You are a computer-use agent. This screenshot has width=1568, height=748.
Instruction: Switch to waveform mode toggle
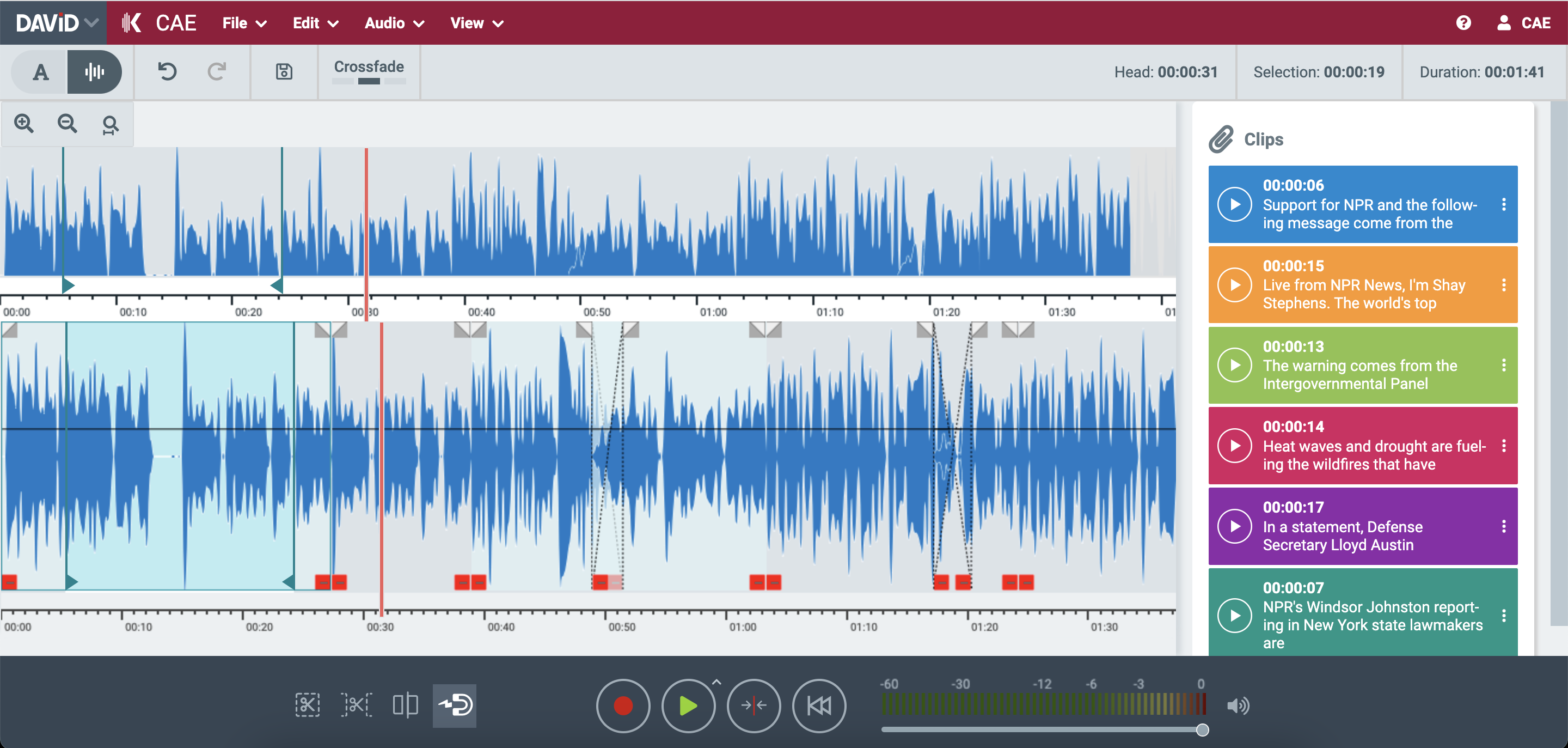[94, 72]
